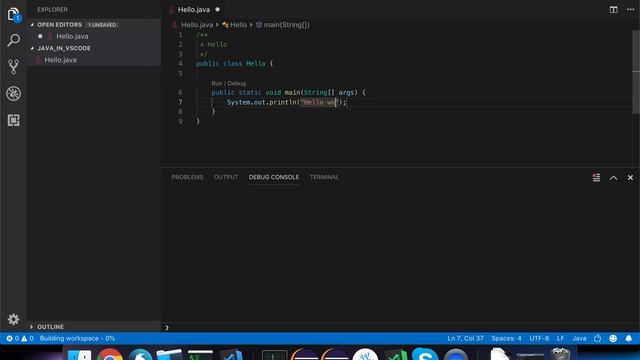This screenshot has width=640, height=360.
Task: Close the bottom panel
Action: click(630, 178)
